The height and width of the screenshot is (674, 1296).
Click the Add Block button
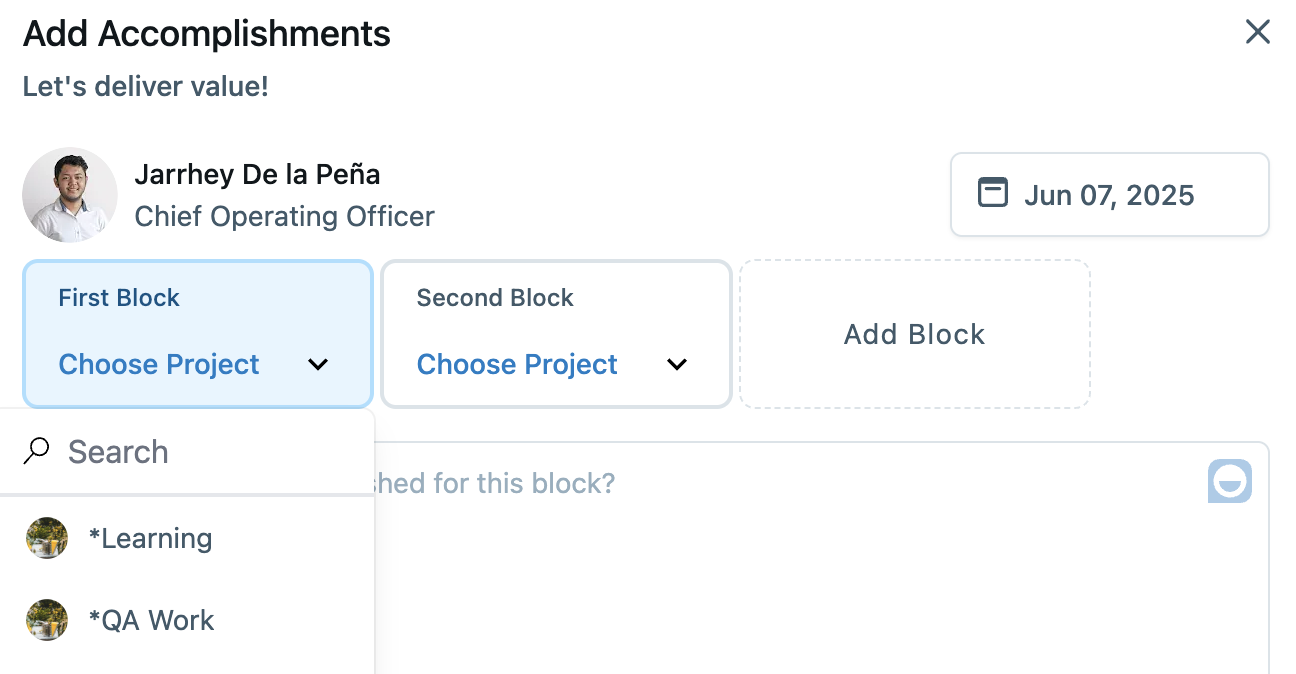click(x=914, y=334)
